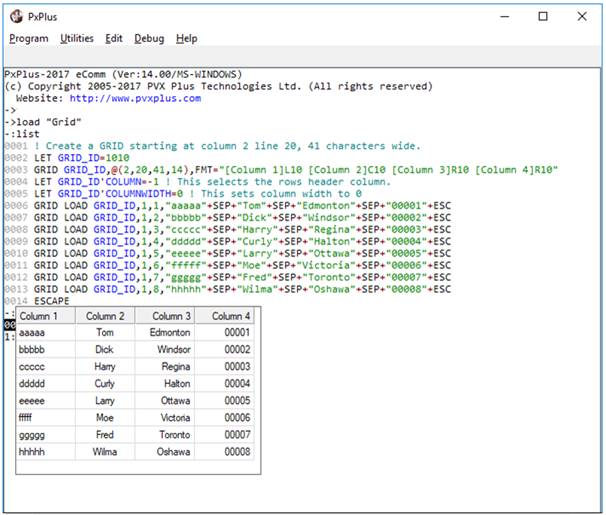Select the grid cell containing Tom
Screen dimensions: 606x515
[105, 333]
